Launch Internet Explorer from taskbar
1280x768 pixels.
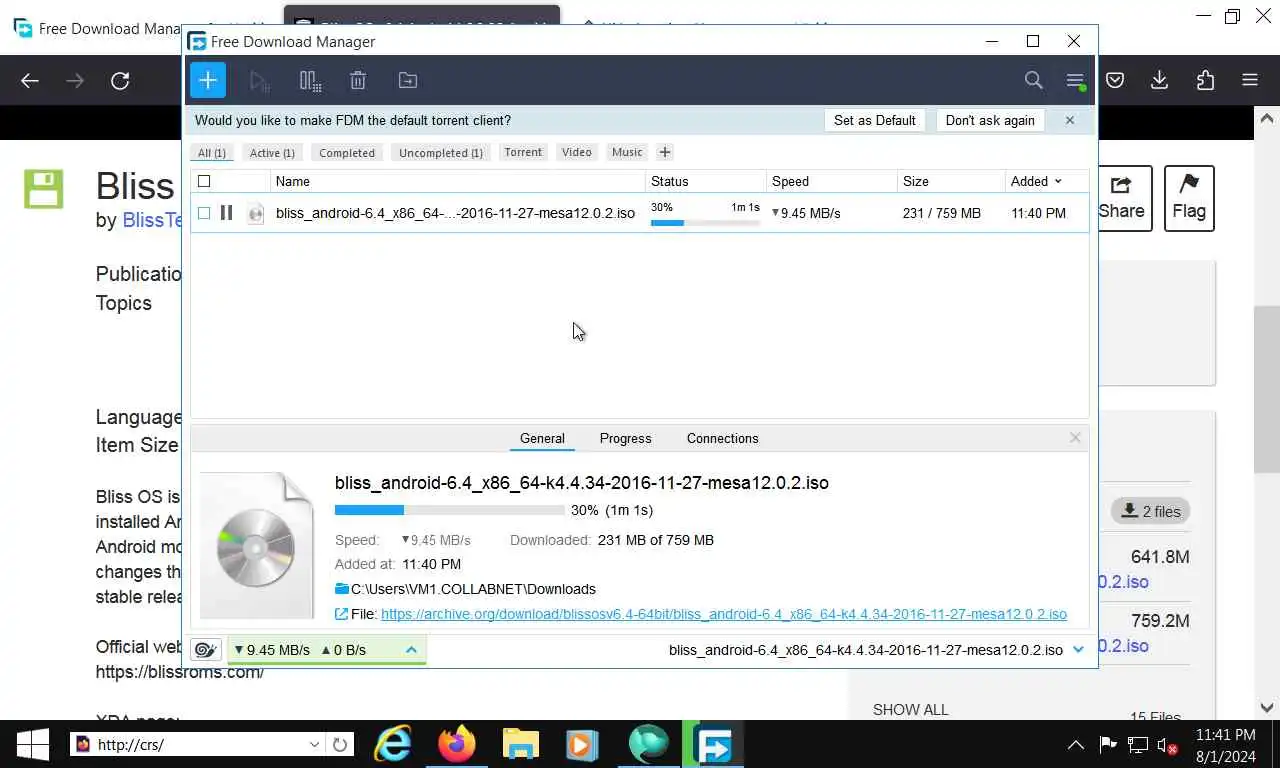393,744
